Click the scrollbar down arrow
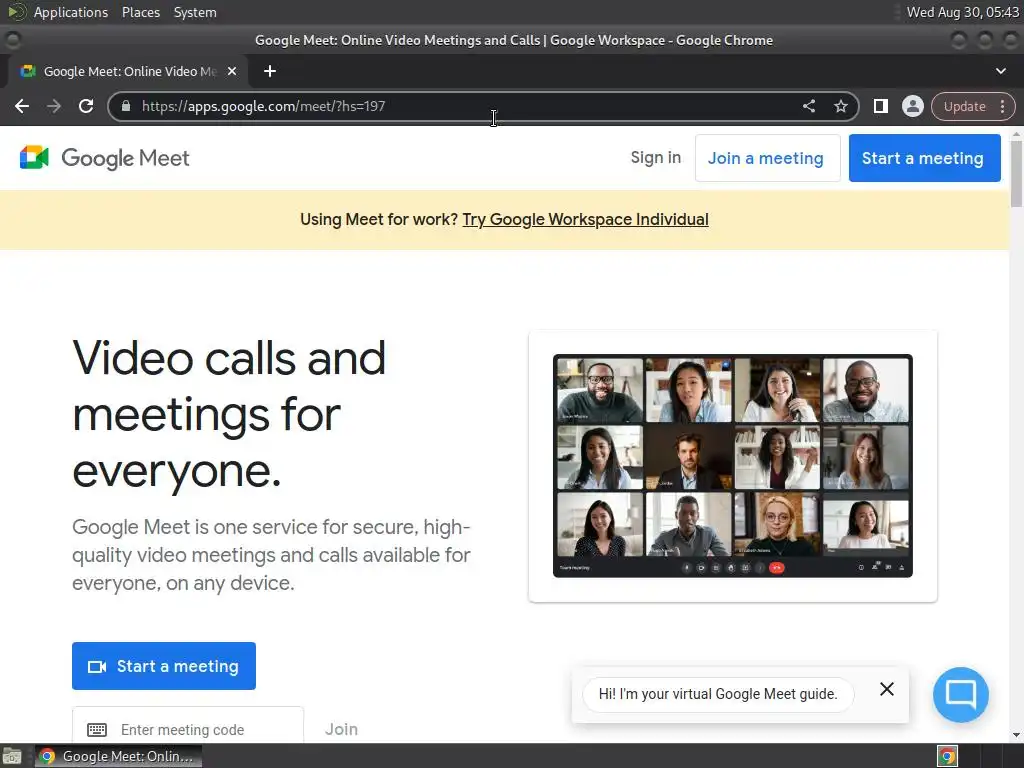 coord(1016,735)
